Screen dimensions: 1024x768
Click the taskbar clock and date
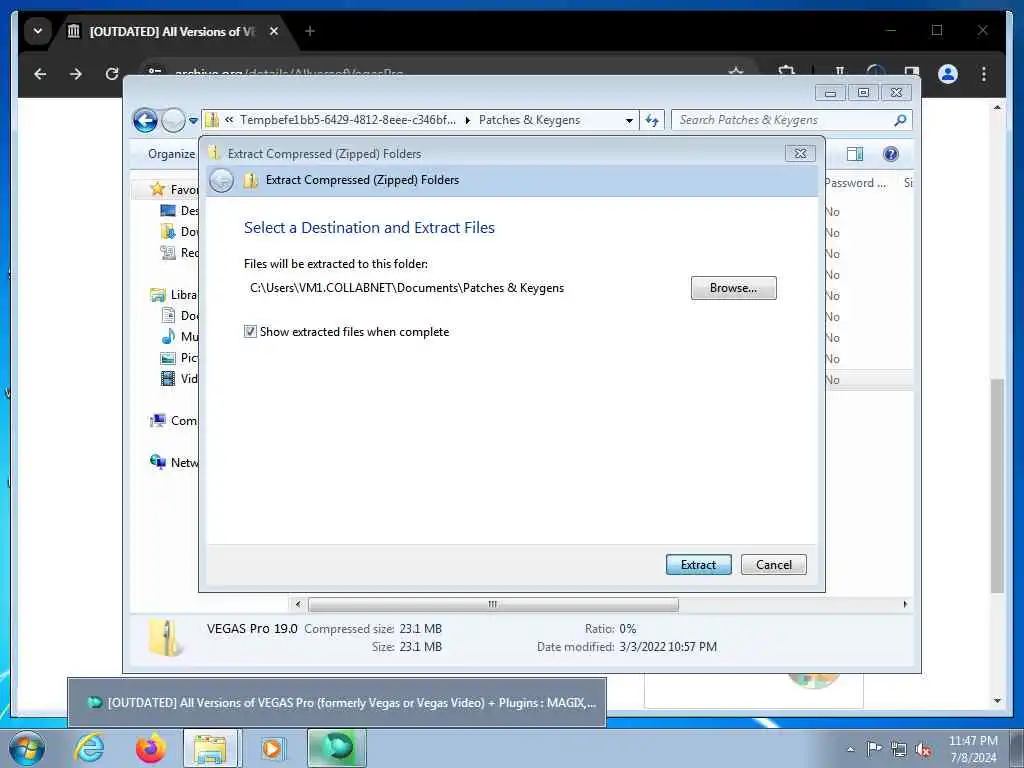pyautogui.click(x=973, y=749)
